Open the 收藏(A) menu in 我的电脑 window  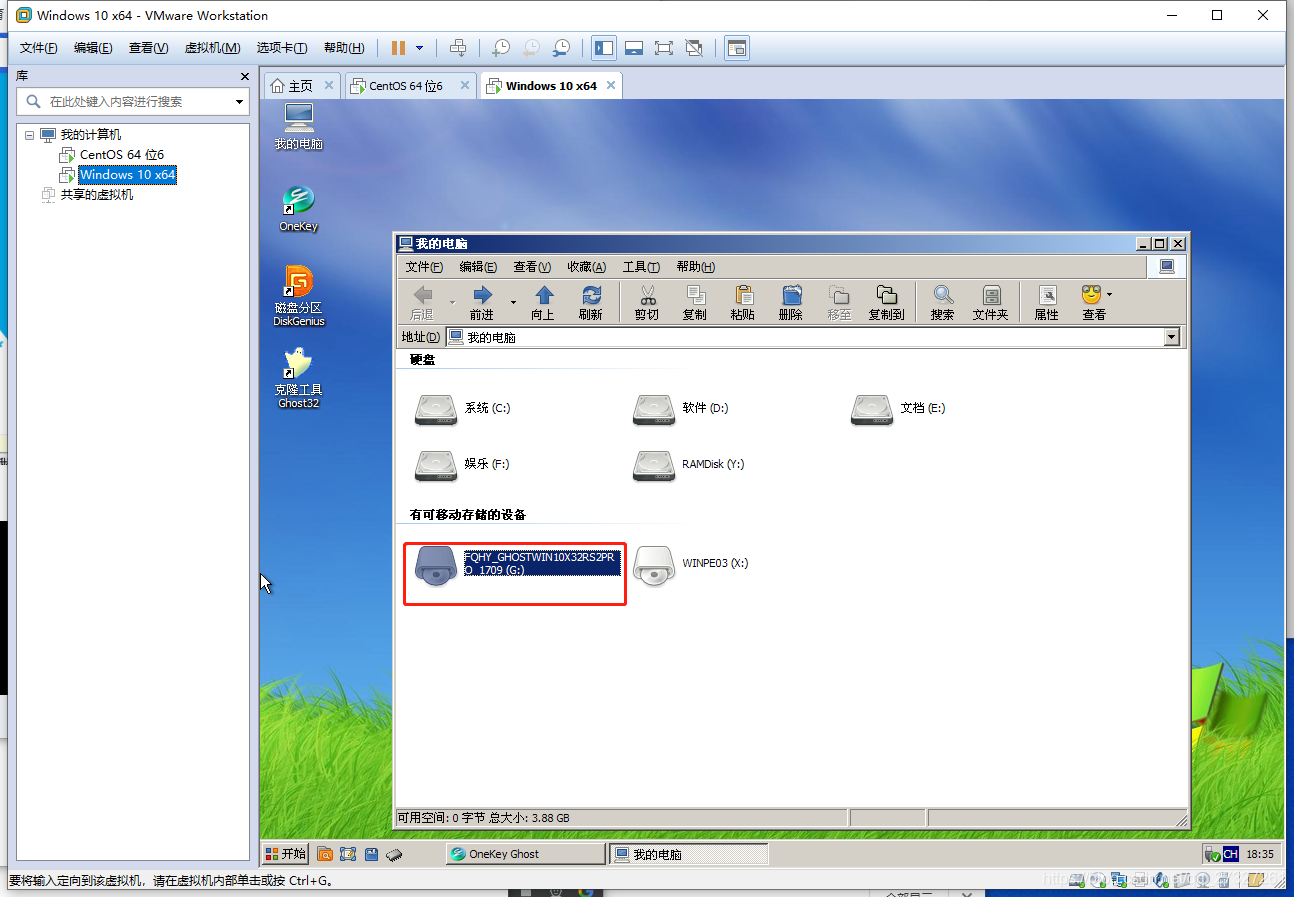coord(587,267)
